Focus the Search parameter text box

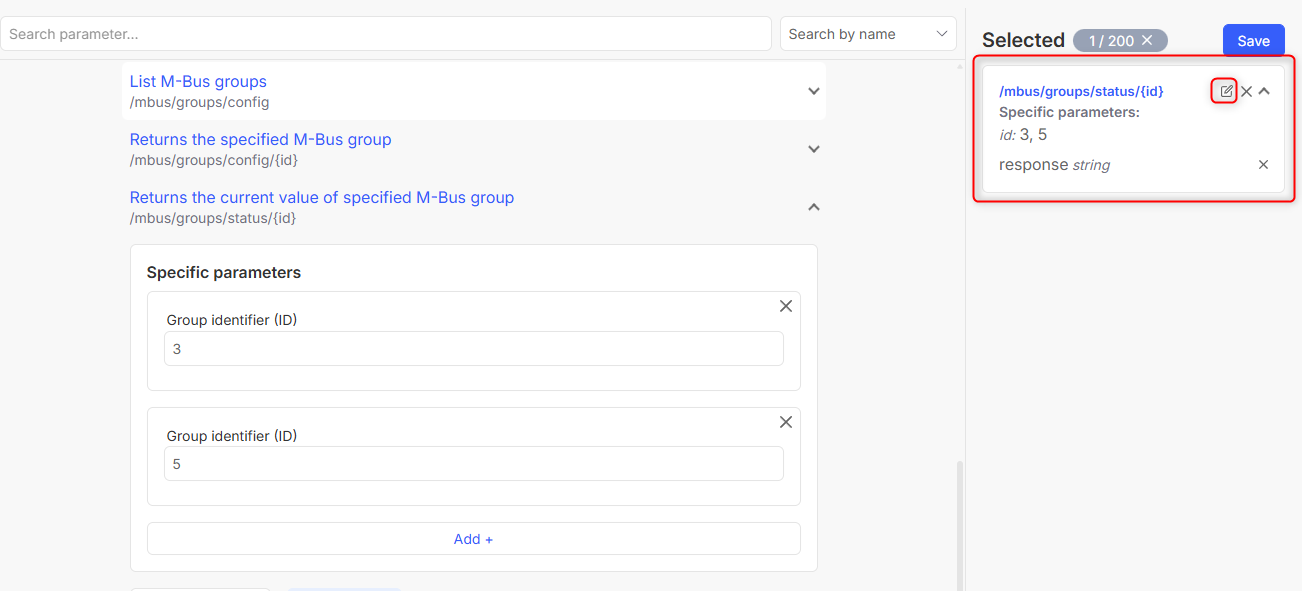[385, 34]
